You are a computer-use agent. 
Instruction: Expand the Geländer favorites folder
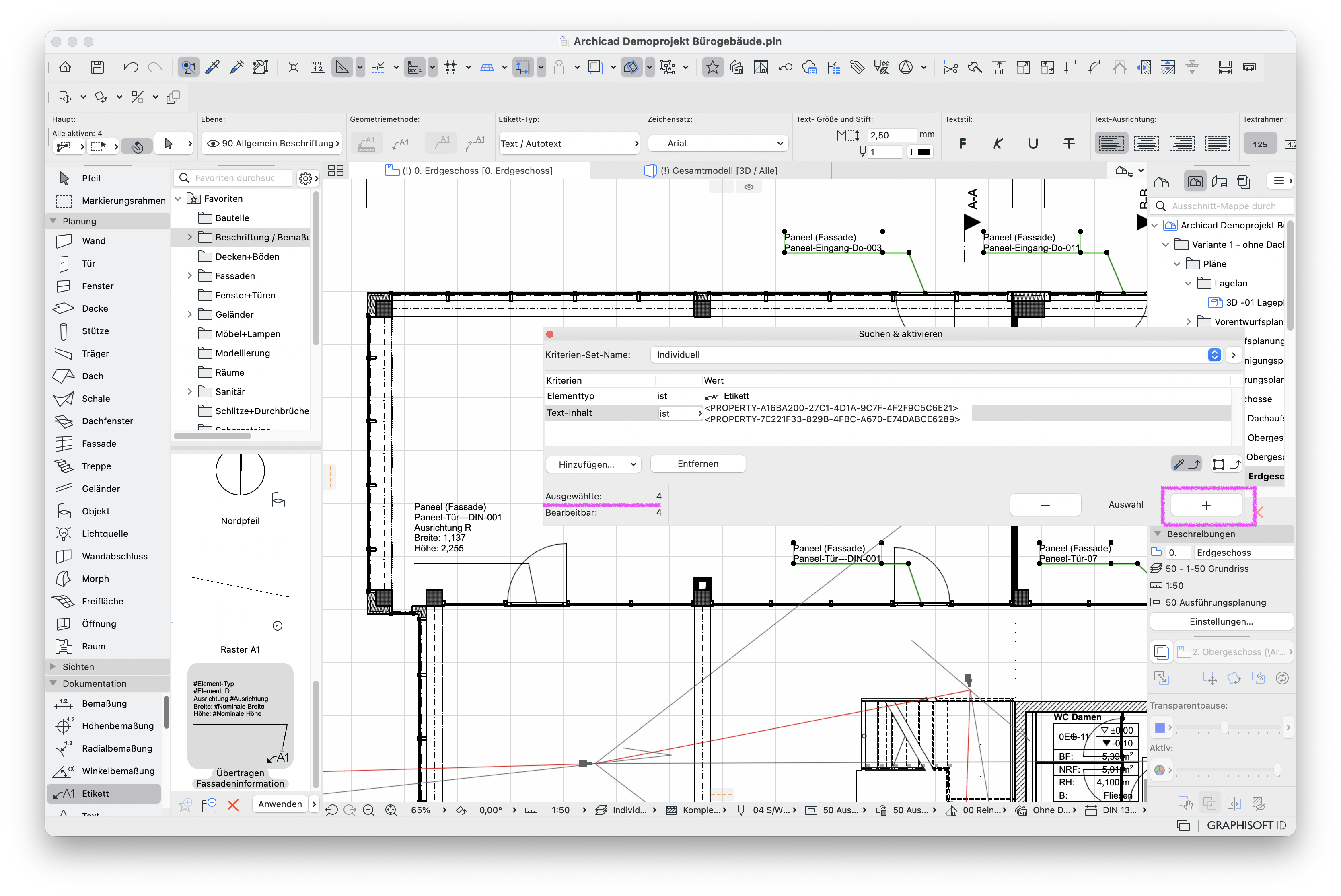tap(190, 314)
